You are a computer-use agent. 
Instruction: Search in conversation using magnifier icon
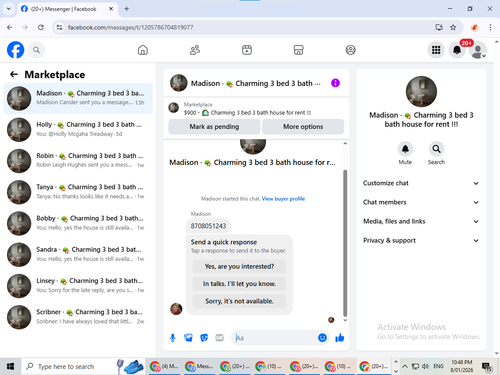click(436, 149)
